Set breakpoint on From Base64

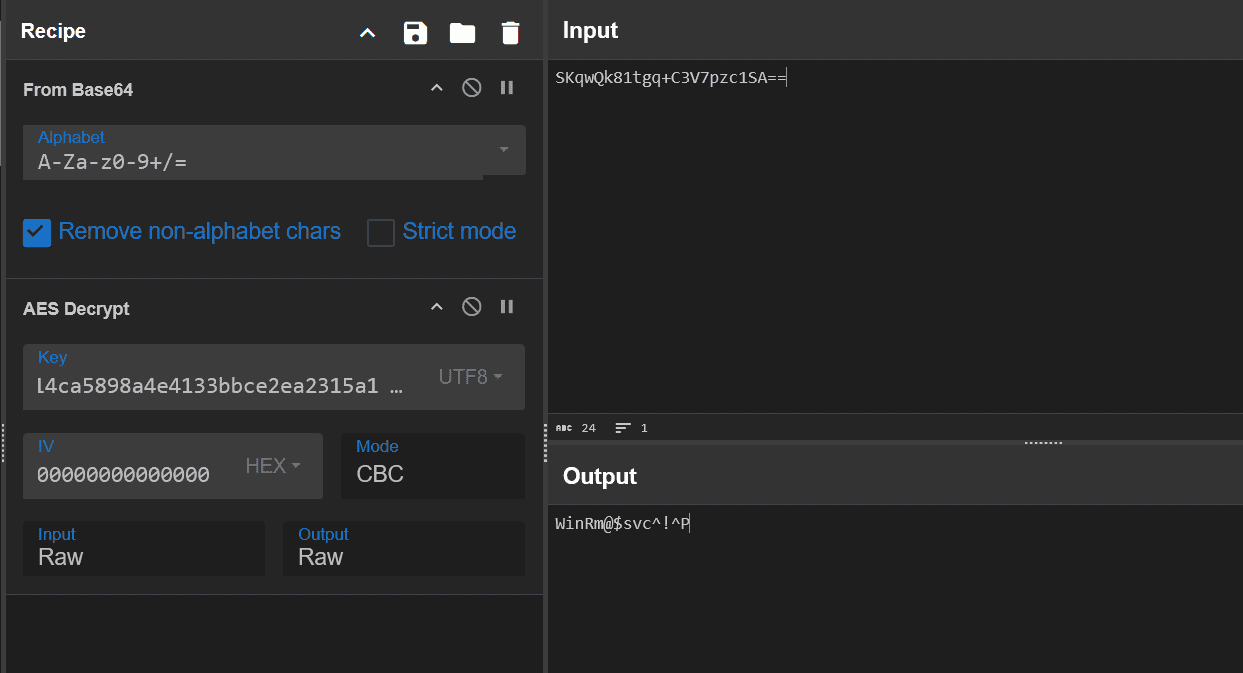click(507, 88)
